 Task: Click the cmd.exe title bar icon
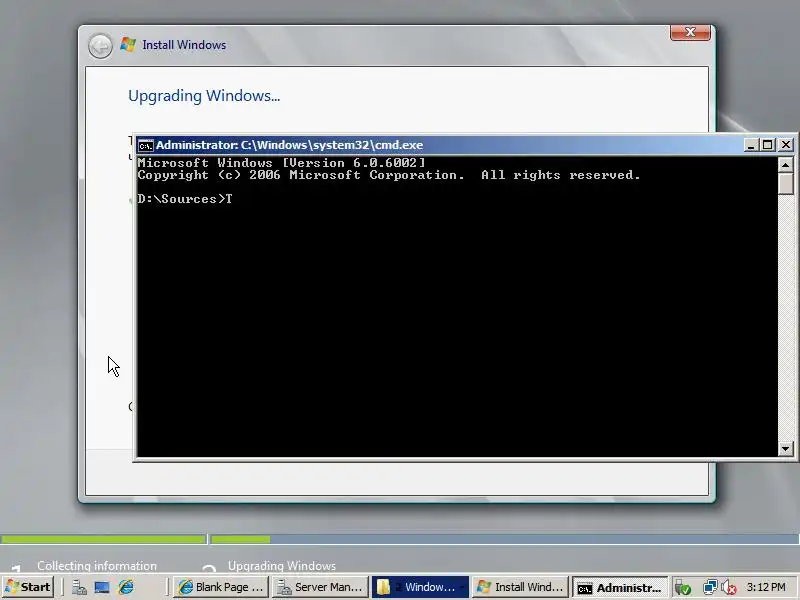point(146,145)
